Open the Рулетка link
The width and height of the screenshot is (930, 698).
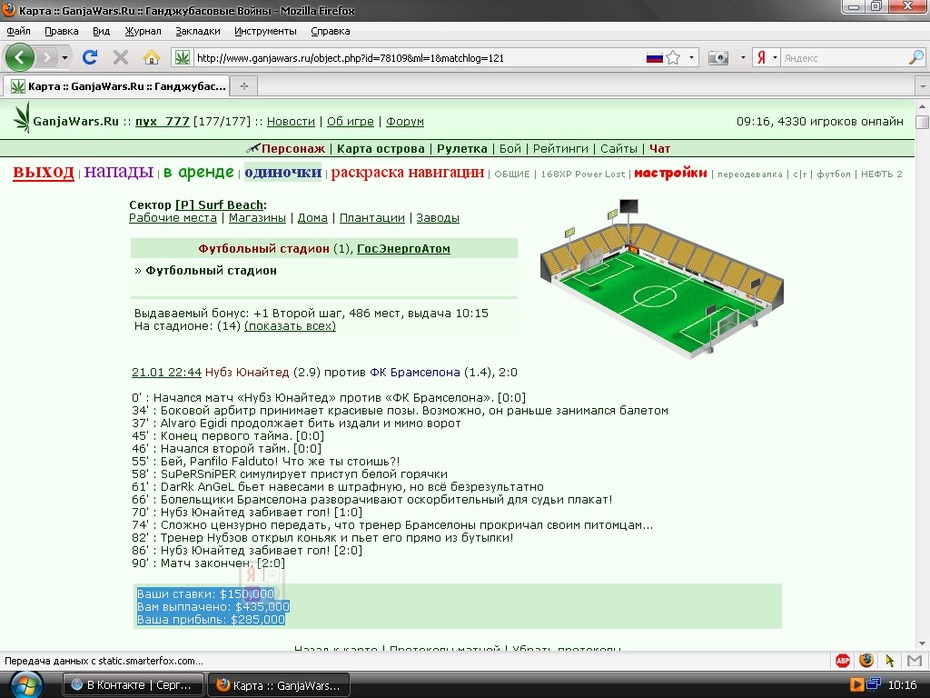click(462, 149)
